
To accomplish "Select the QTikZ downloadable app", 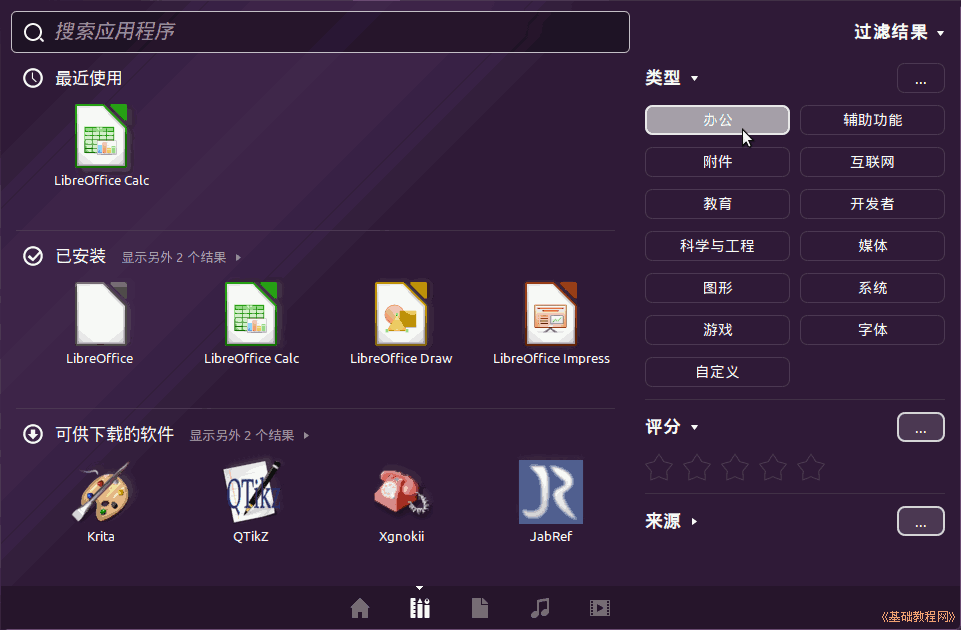I will (251, 493).
